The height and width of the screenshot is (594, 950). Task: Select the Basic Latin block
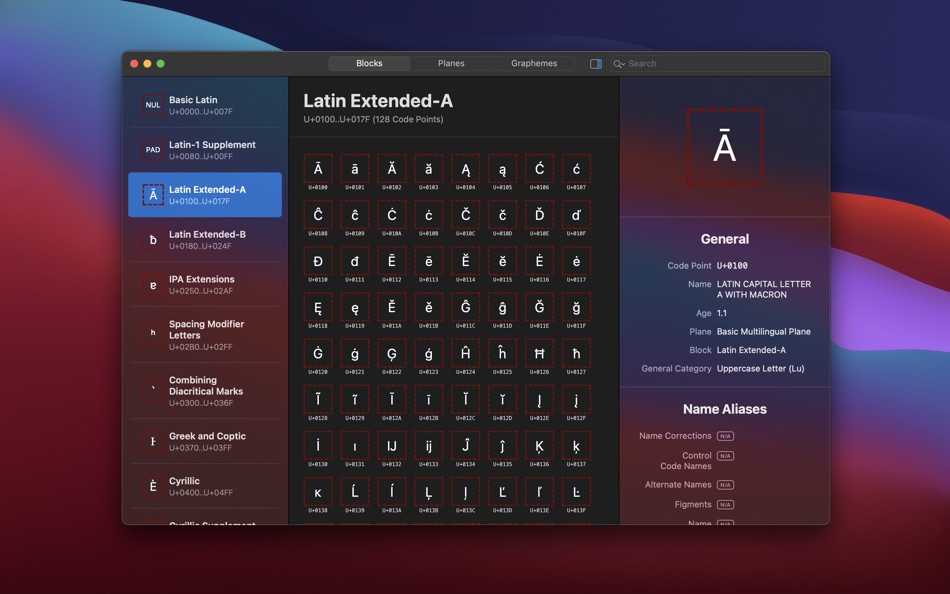point(205,105)
